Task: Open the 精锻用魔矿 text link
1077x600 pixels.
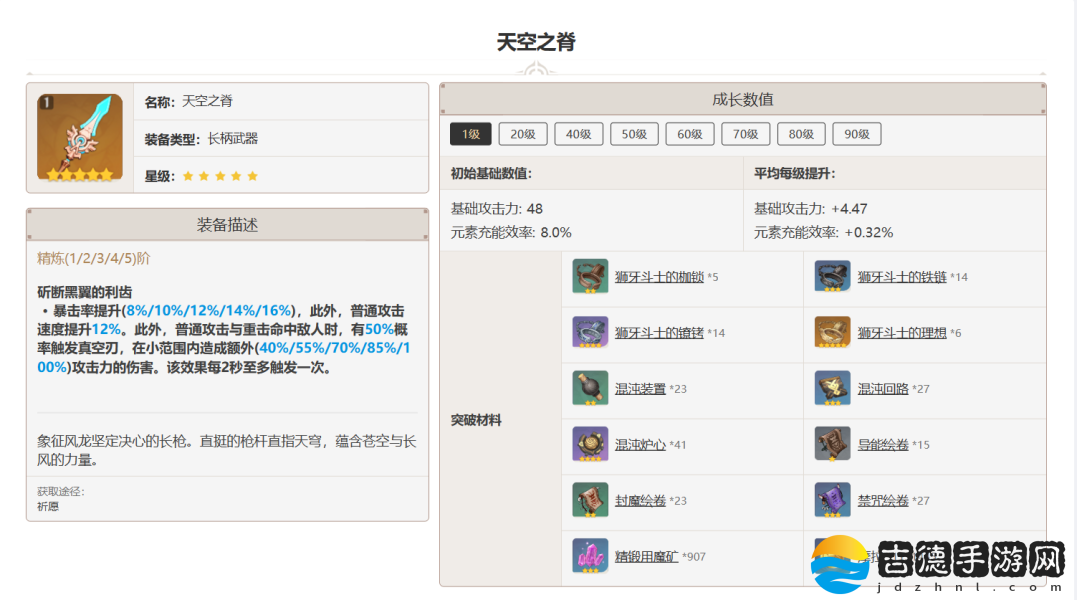Action: click(x=646, y=556)
